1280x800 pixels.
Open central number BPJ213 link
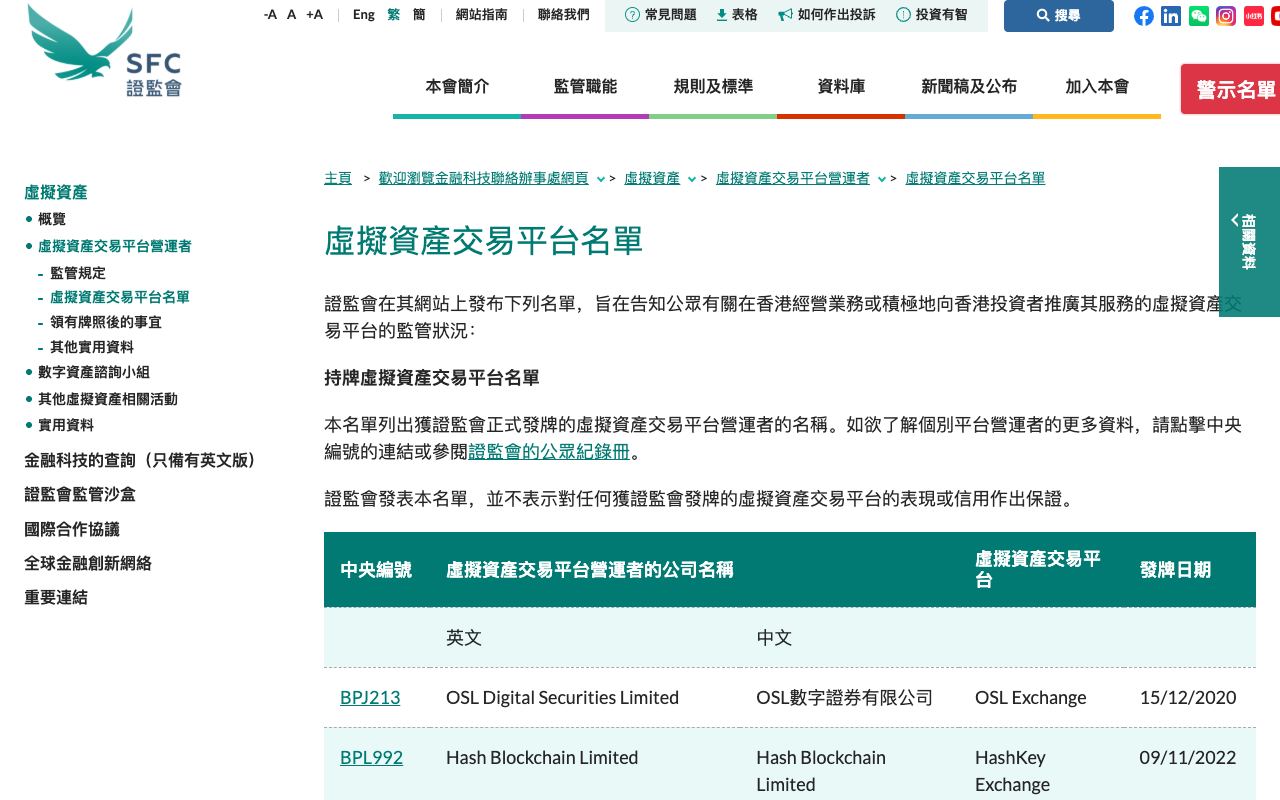click(370, 698)
